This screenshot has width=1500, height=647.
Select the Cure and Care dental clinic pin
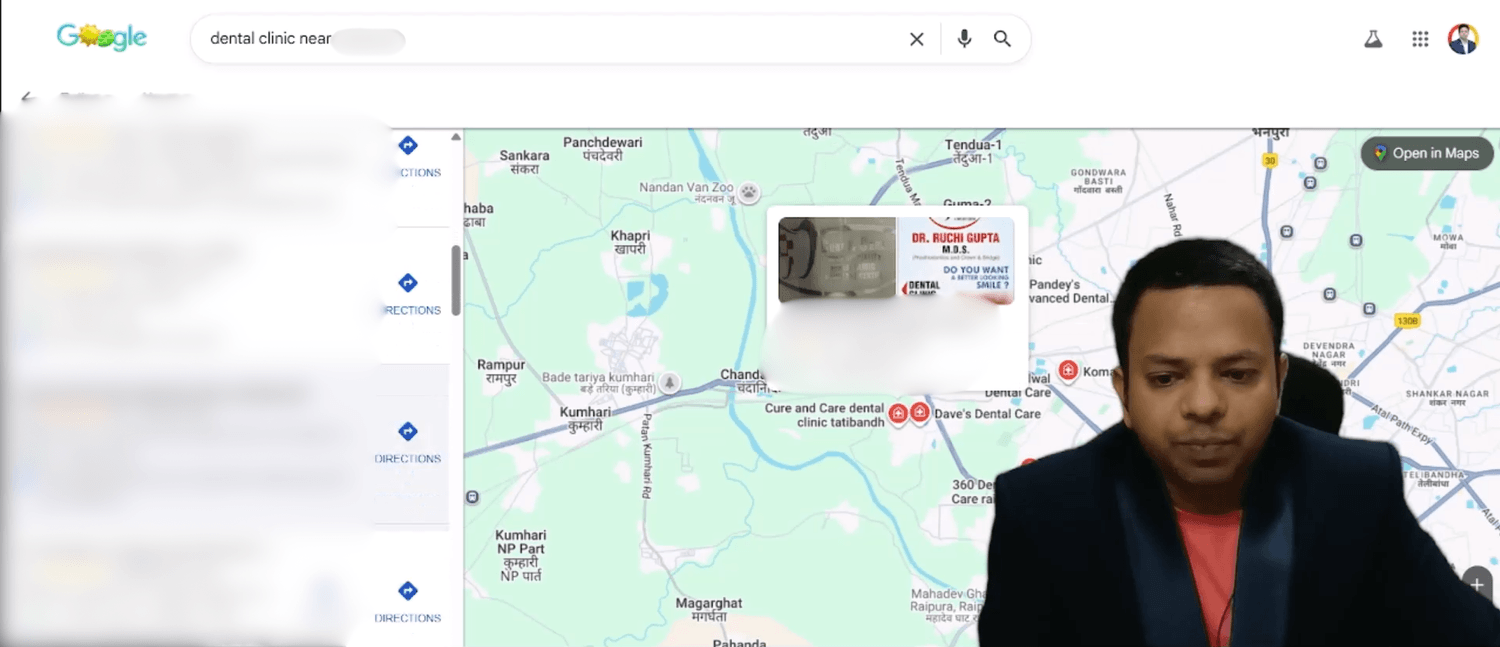pos(898,413)
